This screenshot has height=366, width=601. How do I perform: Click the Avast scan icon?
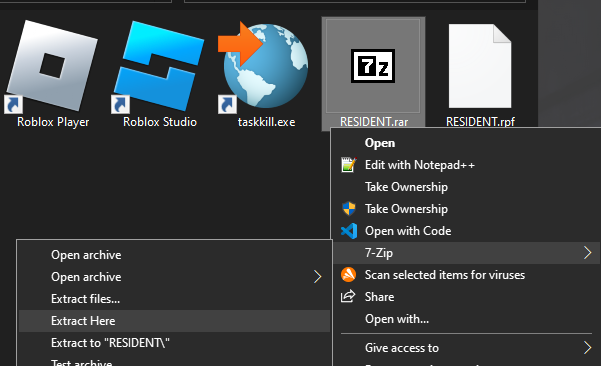click(x=348, y=275)
